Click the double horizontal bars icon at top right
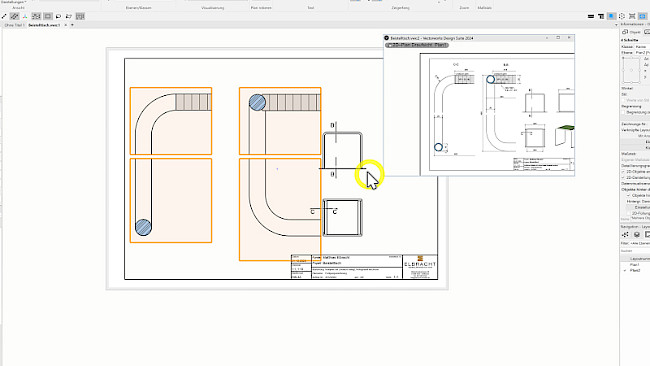Viewport: 650px width, 366px height. tap(591, 16)
